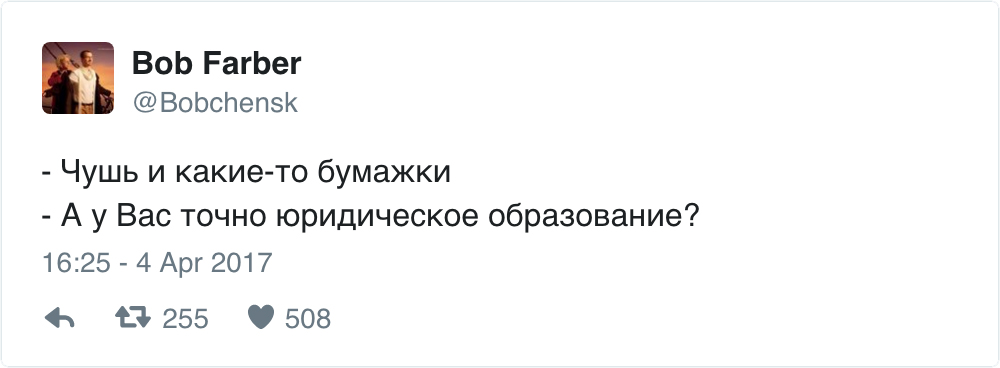Select the tweet line starting with Чушь
This screenshot has width=1000, height=368.
(246, 173)
